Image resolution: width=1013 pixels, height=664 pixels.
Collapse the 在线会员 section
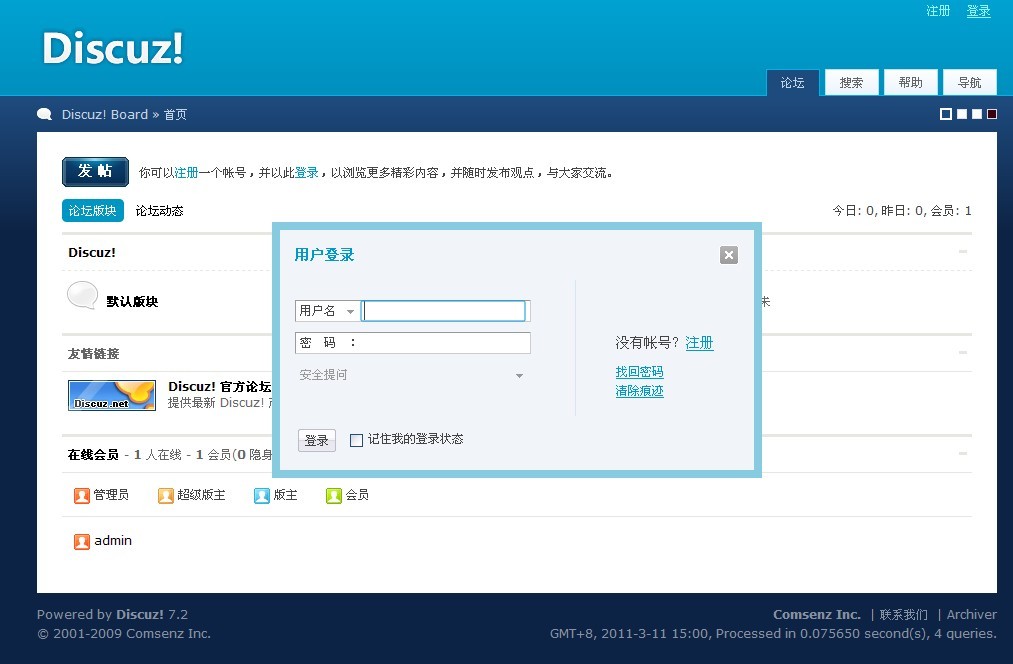pos(963,453)
